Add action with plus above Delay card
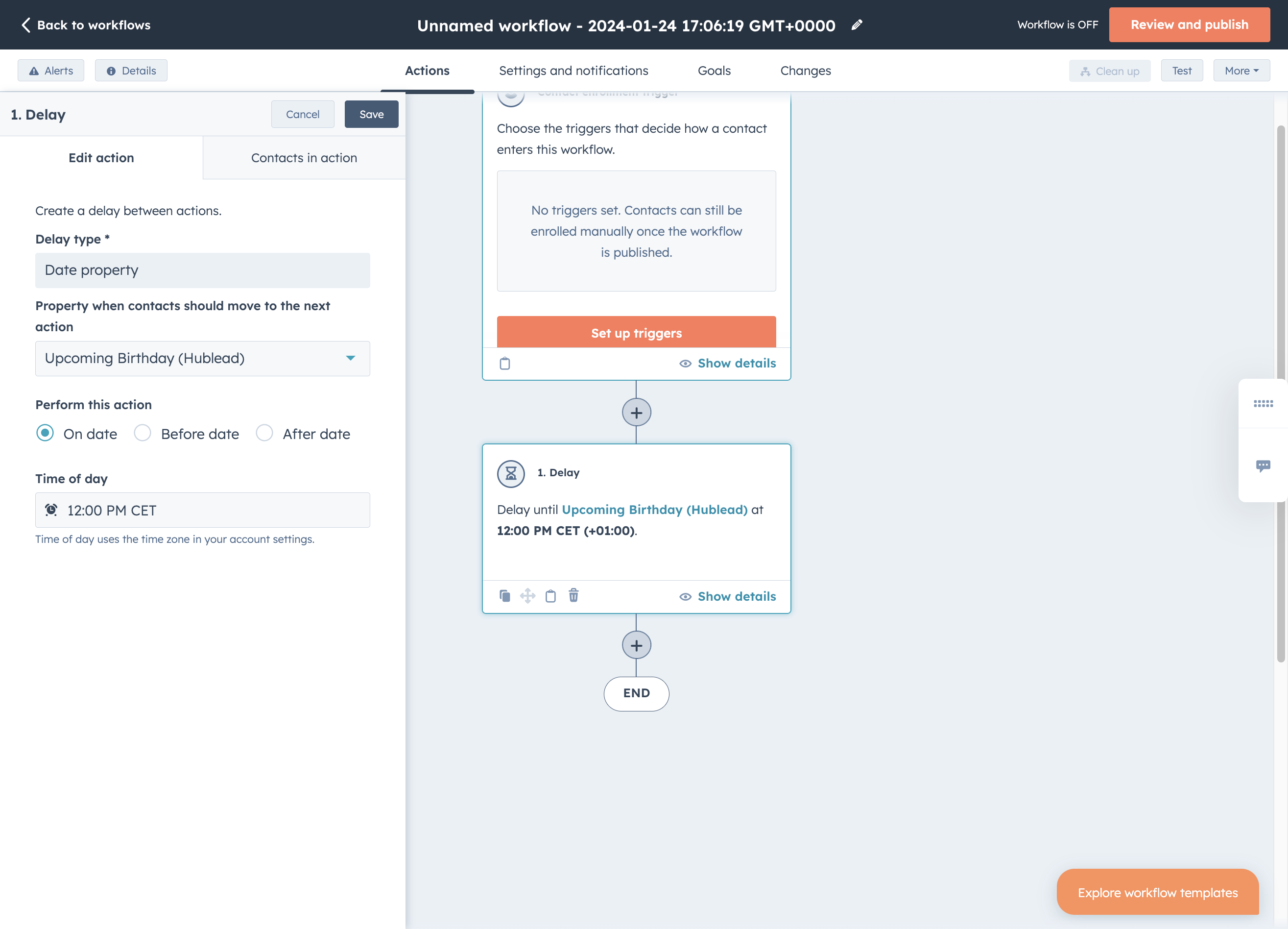The width and height of the screenshot is (1288, 929). 636,413
